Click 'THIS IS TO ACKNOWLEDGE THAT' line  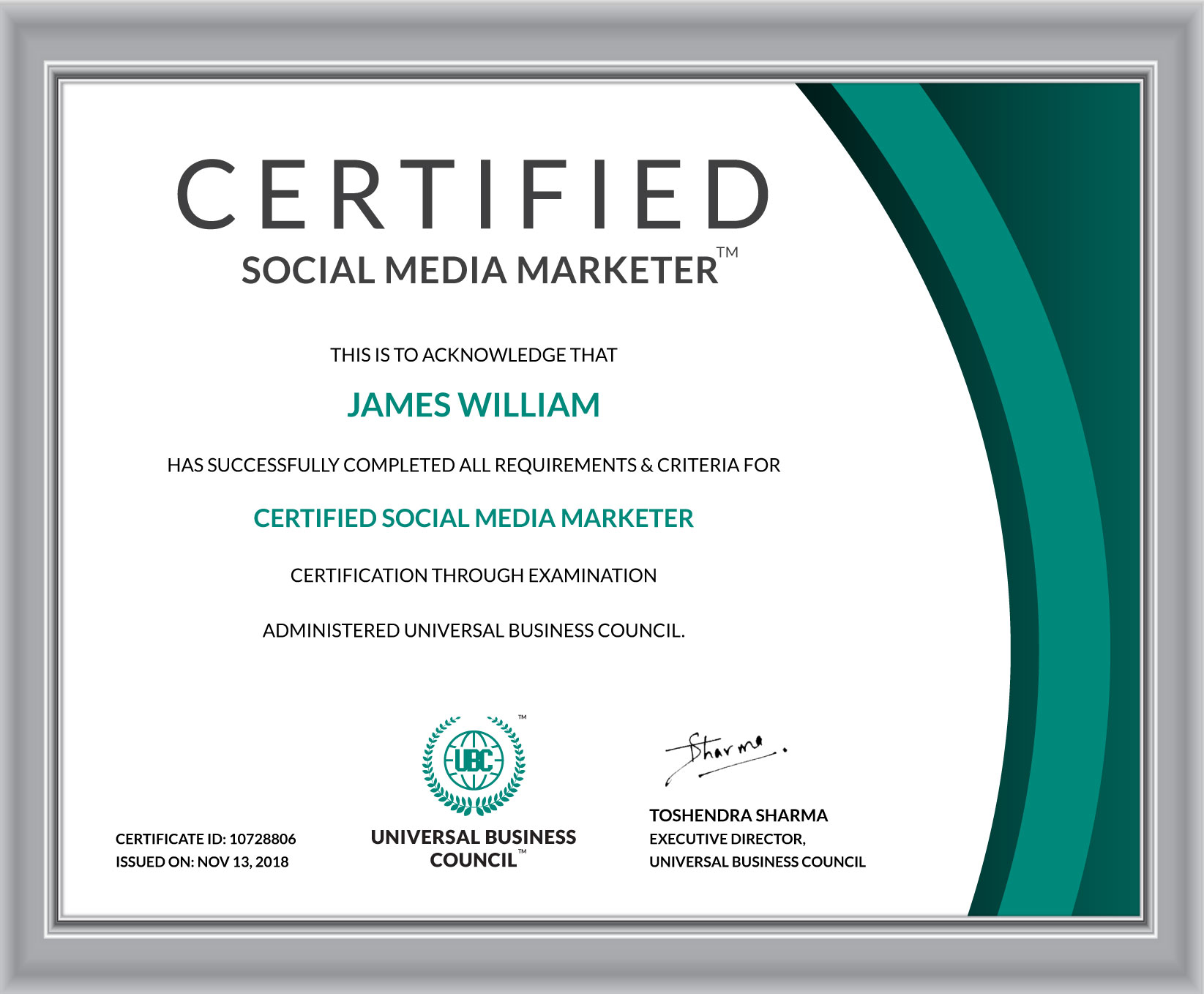[474, 355]
